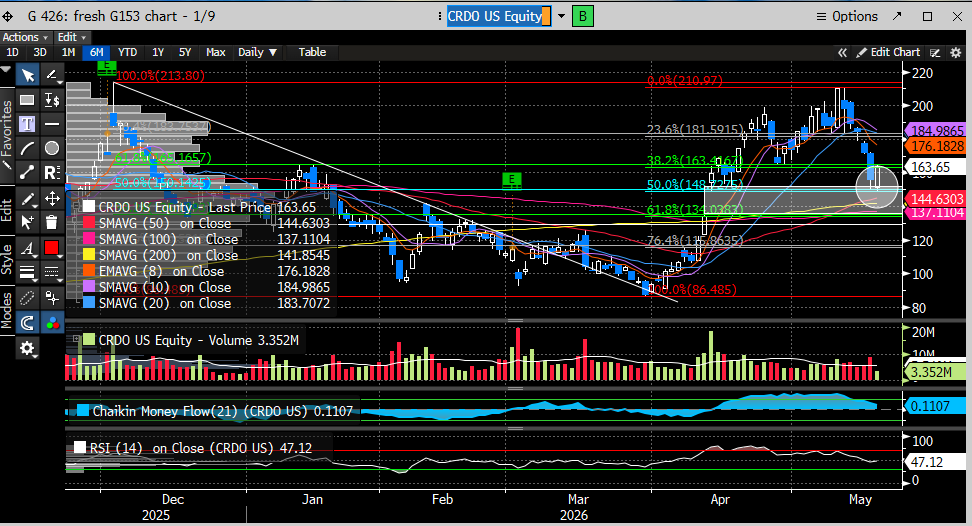Select the 1Y time range
The width and height of the screenshot is (972, 526).
coord(158,52)
